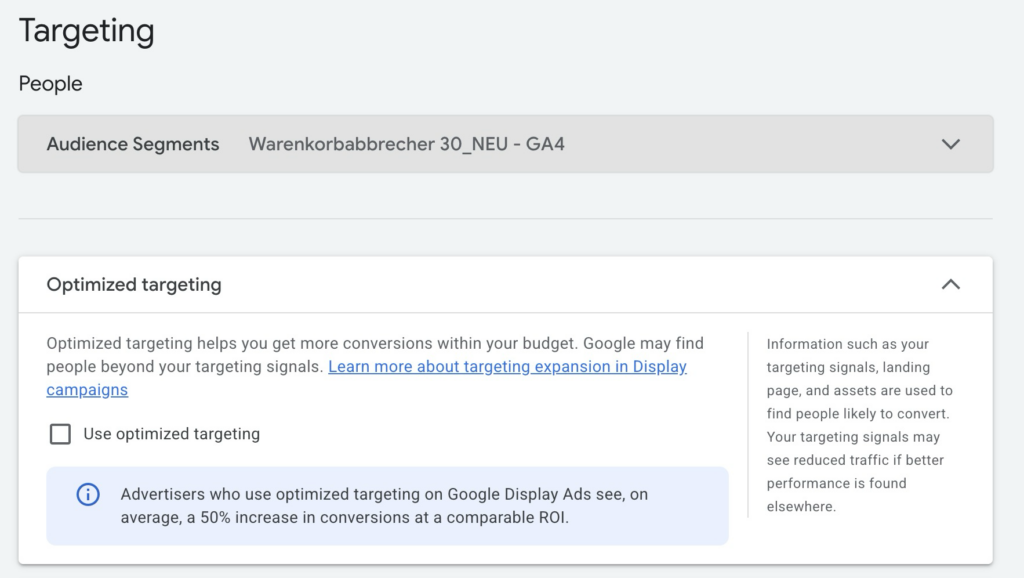Viewport: 1024px width, 578px height.
Task: Click the 'Use optimized targeting' label text
Action: click(171, 434)
